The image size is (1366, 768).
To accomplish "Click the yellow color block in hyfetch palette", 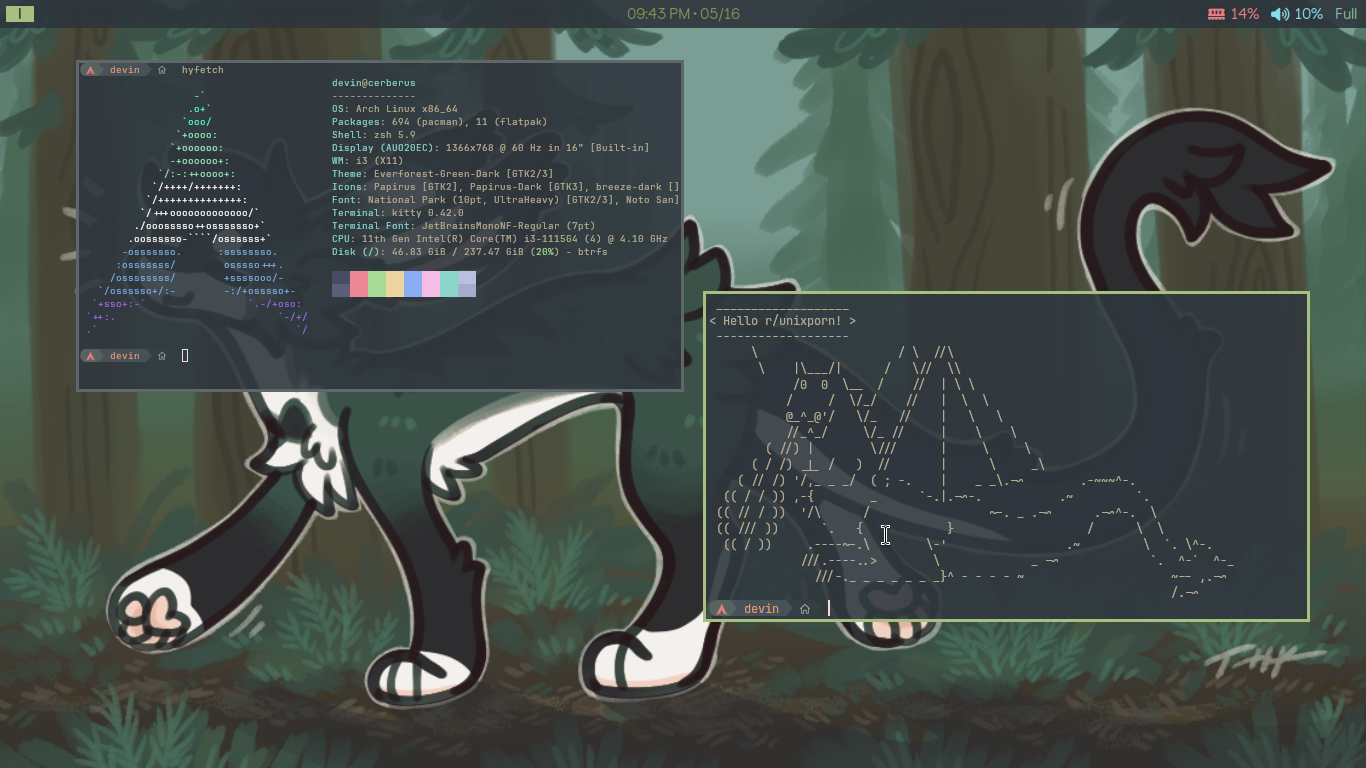I will [x=395, y=284].
